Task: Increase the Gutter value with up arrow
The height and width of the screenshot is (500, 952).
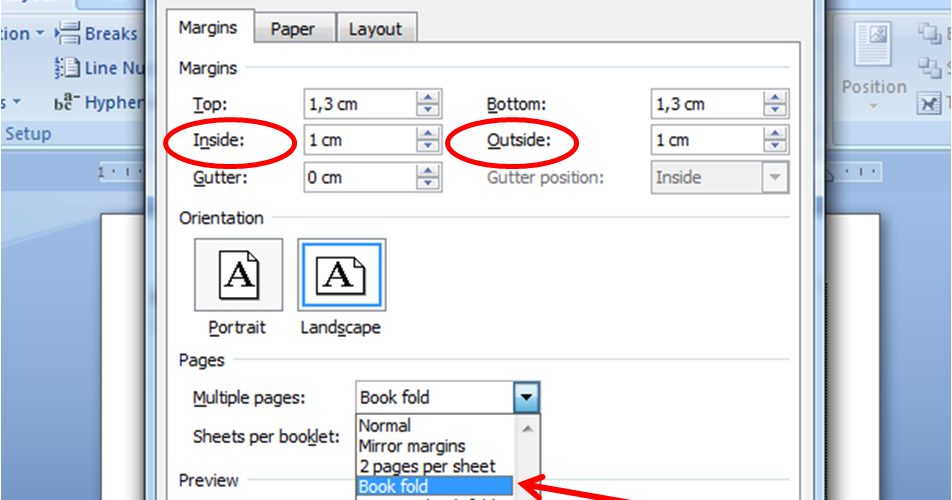Action: coord(428,171)
